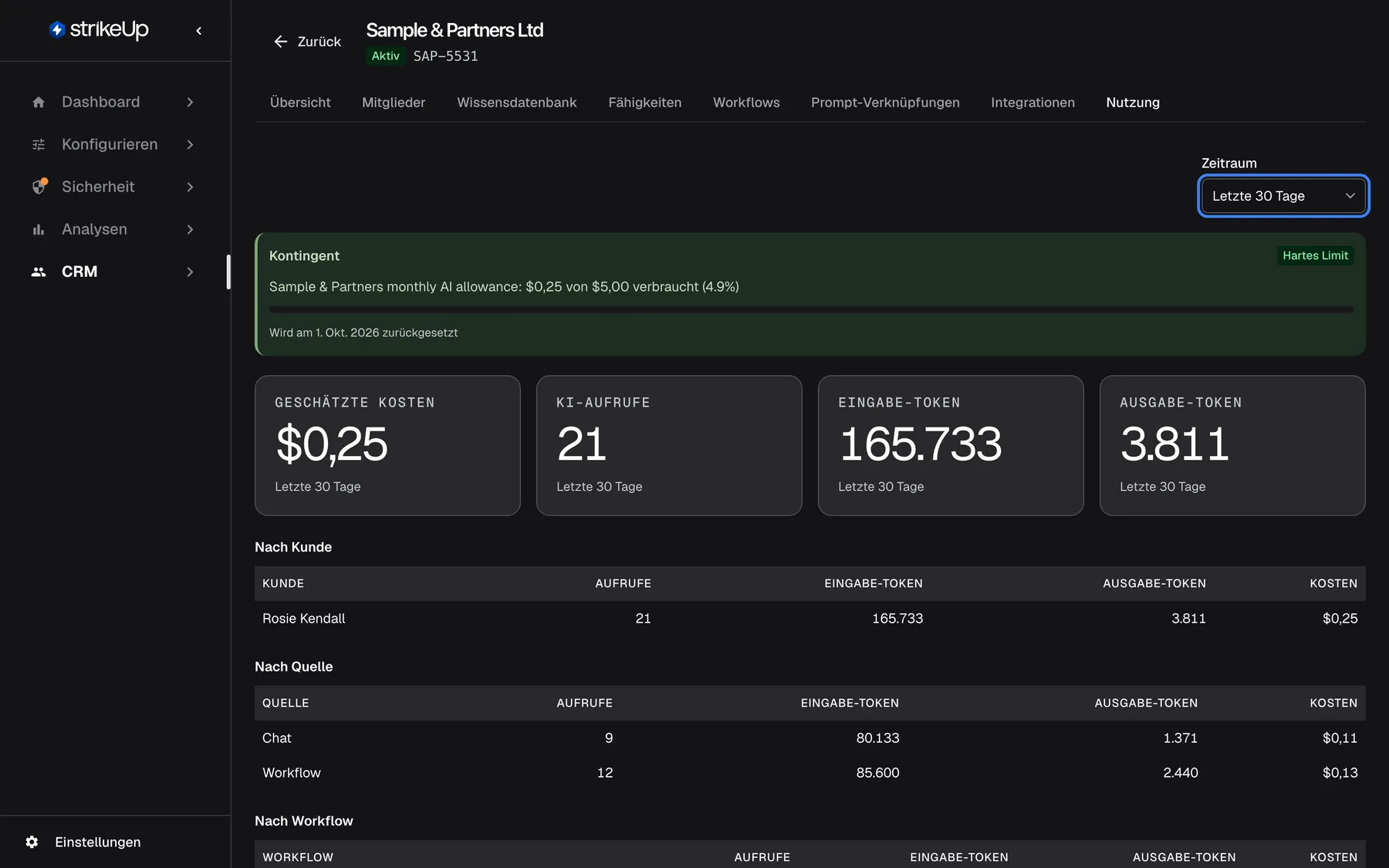Image resolution: width=1389 pixels, height=868 pixels.
Task: Open the Zeitraum dropdown 'Letzte 30 Tage'
Action: coord(1283,196)
